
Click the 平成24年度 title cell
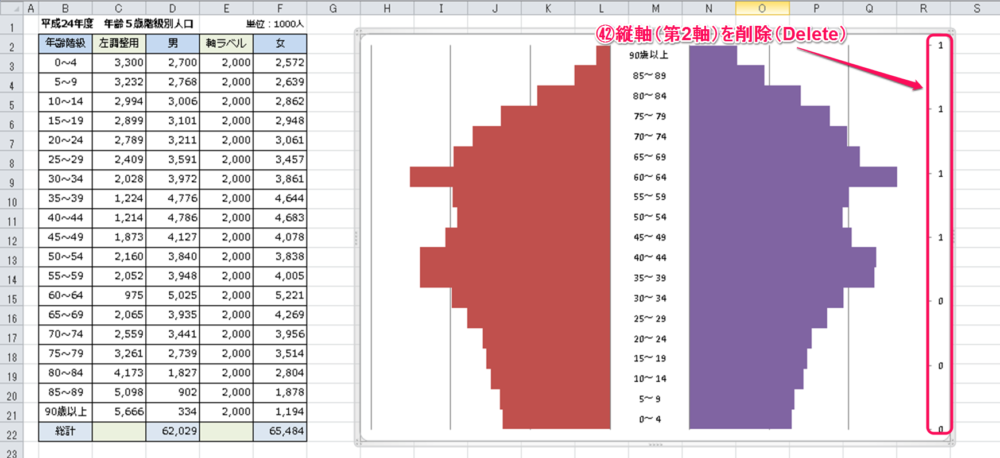click(x=64, y=22)
